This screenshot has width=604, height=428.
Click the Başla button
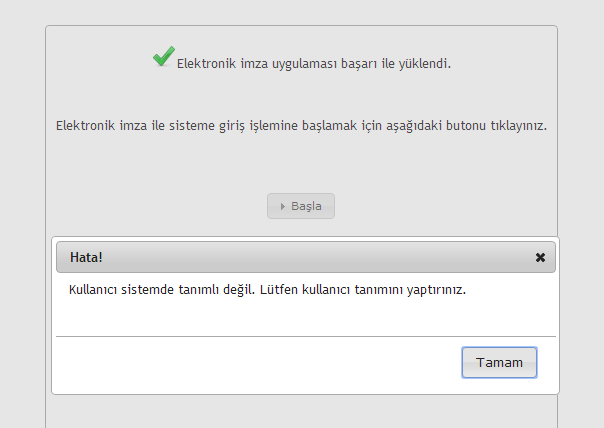click(x=301, y=206)
